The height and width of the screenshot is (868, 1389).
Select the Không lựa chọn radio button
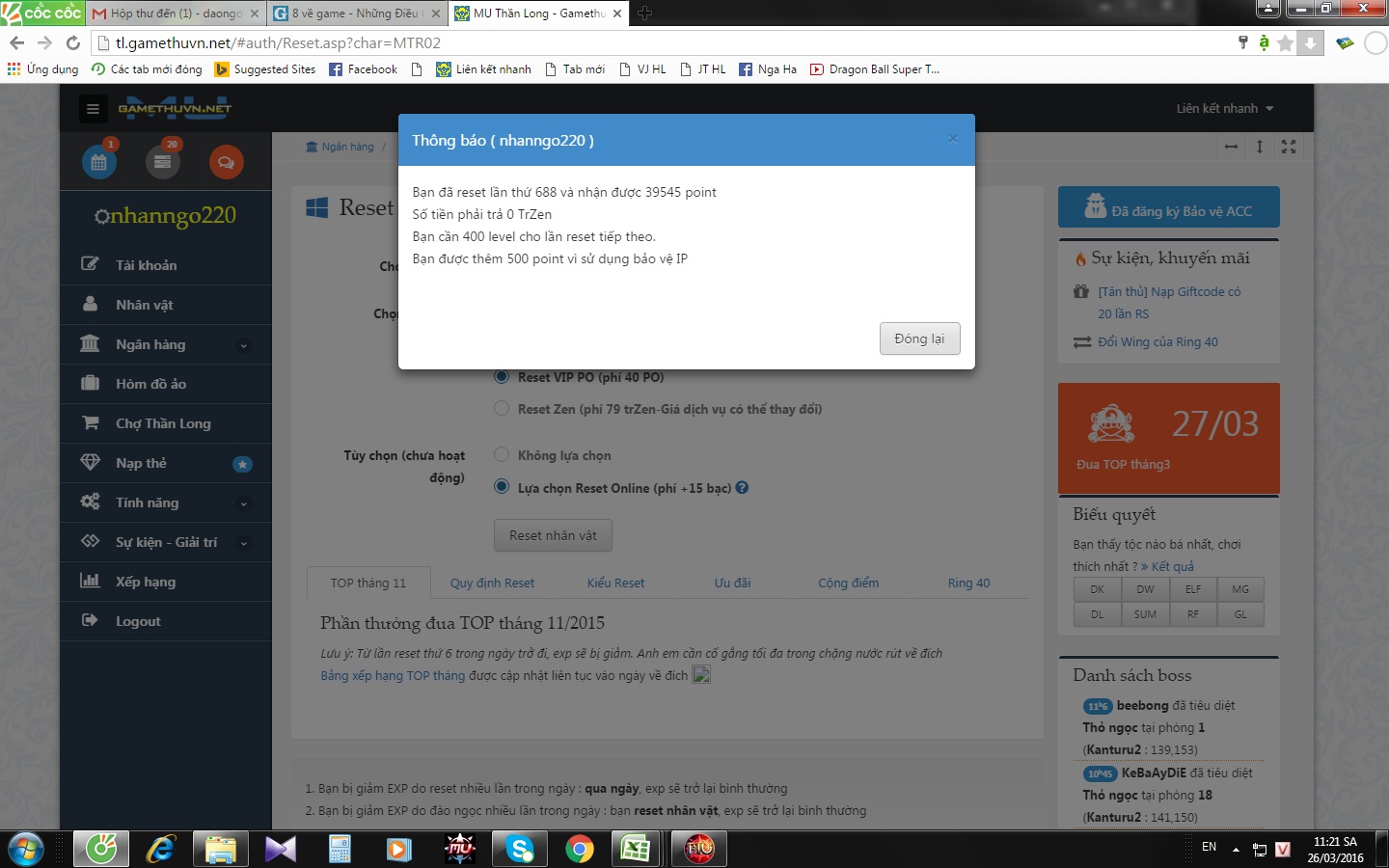pyautogui.click(x=502, y=455)
